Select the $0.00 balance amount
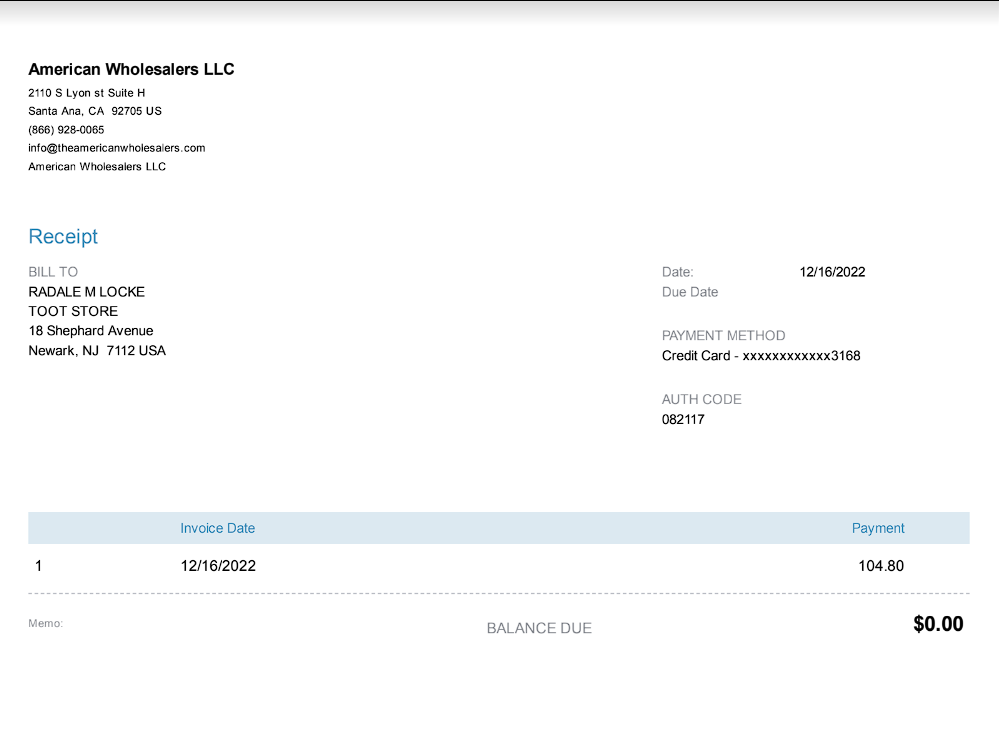 938,624
